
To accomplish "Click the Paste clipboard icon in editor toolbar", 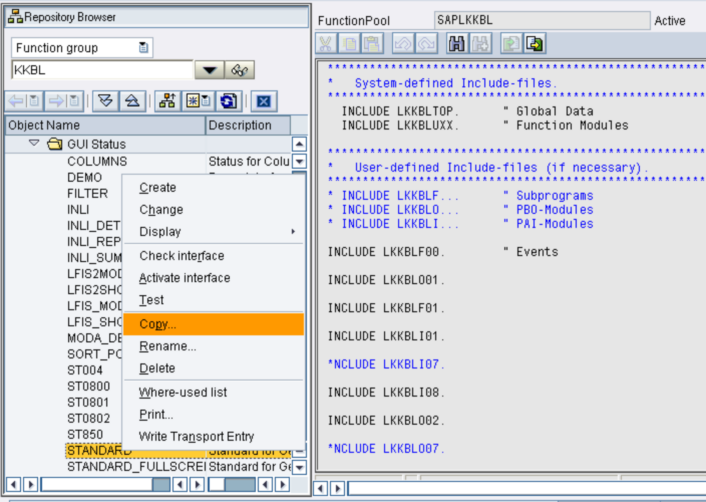I will 373,44.
